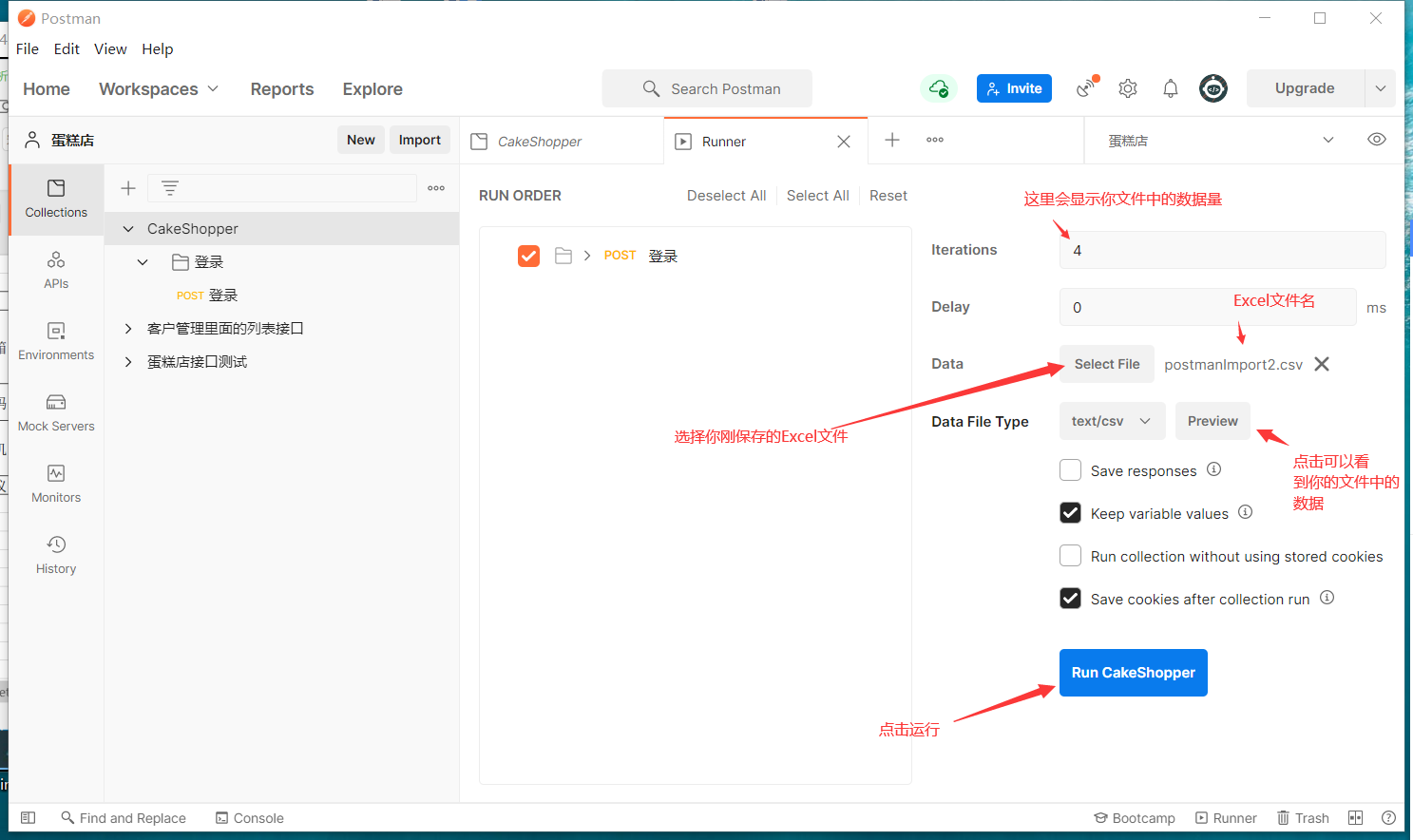Open the user avatar menu

1213,88
